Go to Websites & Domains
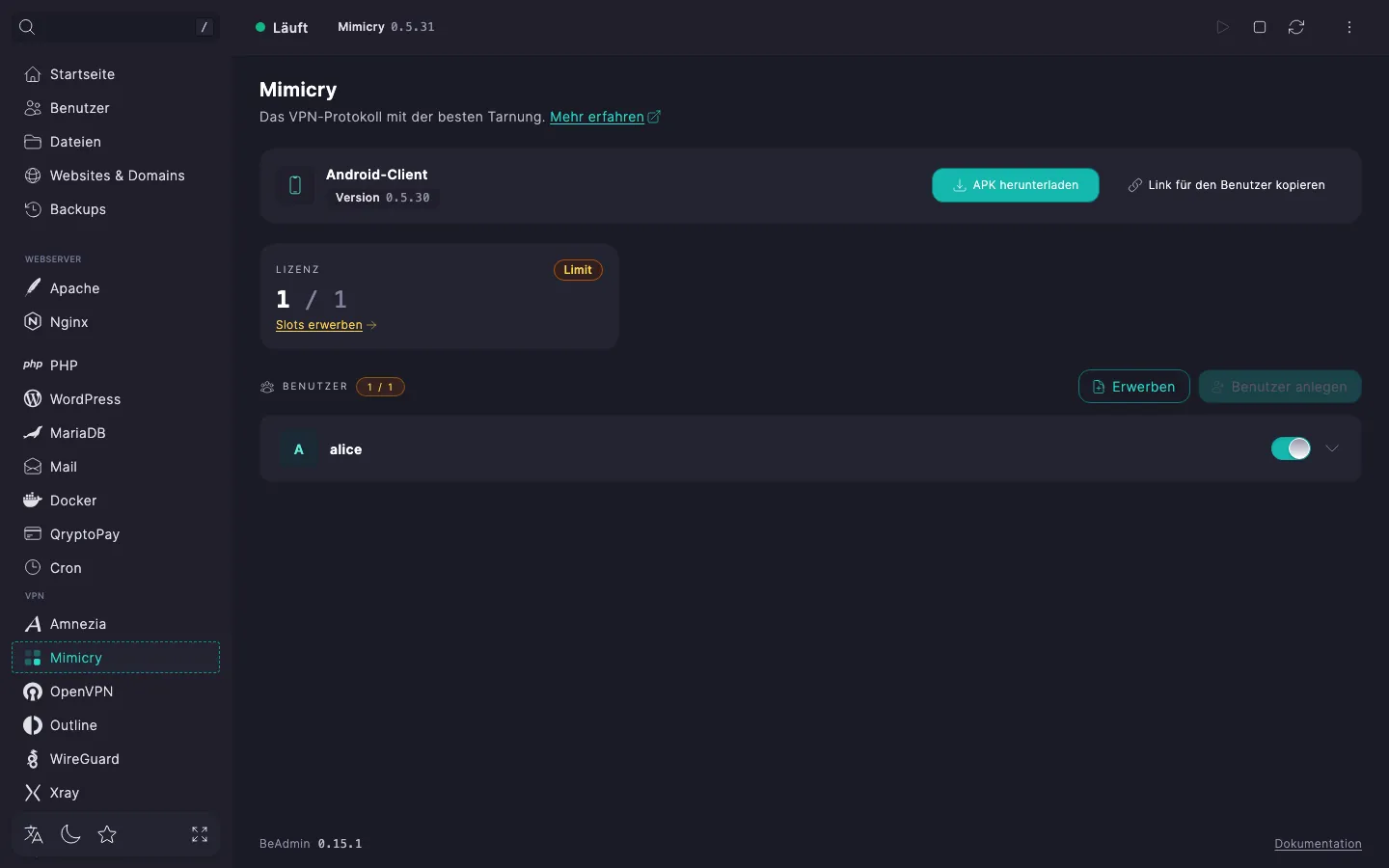This screenshot has height=868, width=1389. tap(116, 176)
